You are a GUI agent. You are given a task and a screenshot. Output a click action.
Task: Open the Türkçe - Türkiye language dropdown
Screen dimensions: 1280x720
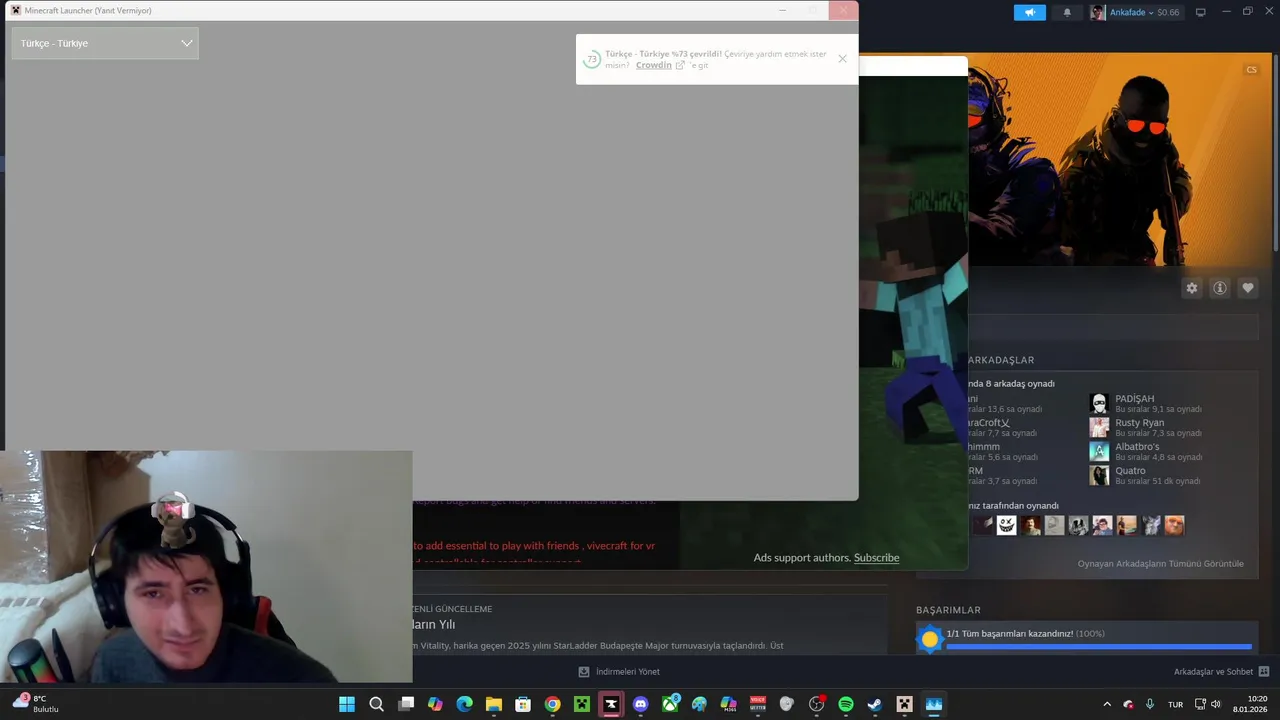(105, 43)
